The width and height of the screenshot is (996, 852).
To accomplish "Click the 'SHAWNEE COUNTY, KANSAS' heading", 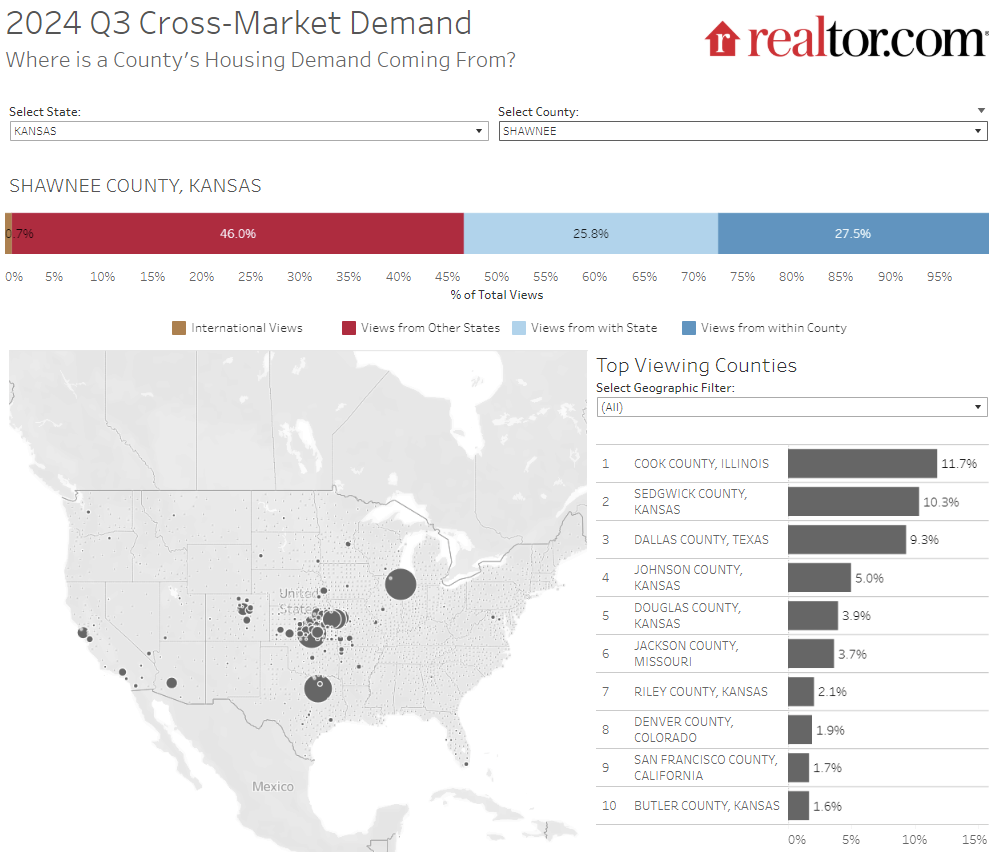I will 135,186.
